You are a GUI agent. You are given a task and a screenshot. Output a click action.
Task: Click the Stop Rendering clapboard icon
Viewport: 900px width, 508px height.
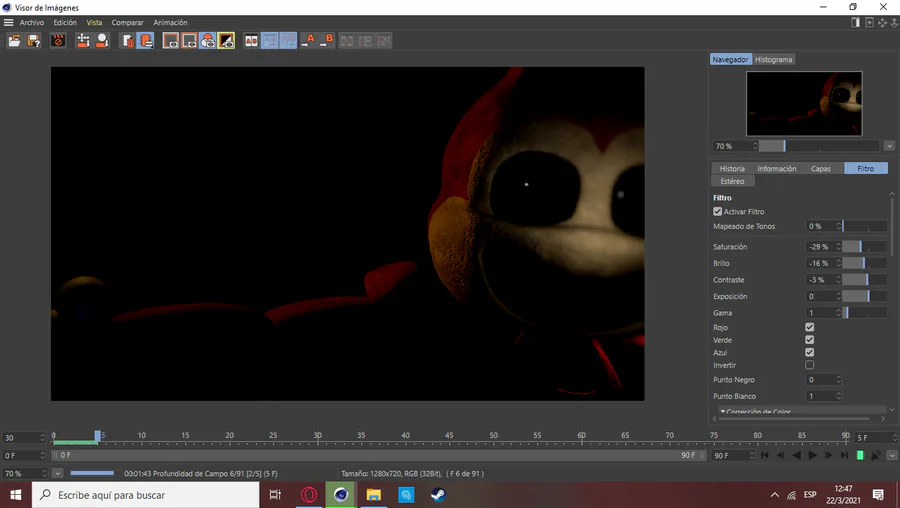click(58, 41)
